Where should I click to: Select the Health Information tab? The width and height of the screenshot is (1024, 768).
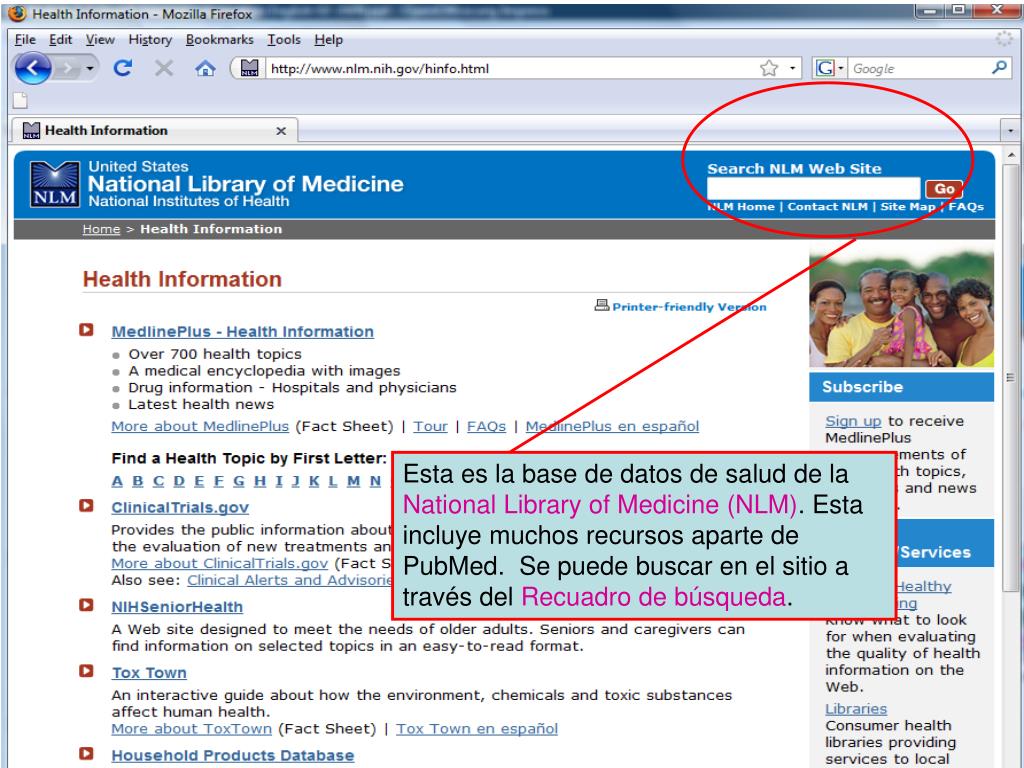pos(154,130)
